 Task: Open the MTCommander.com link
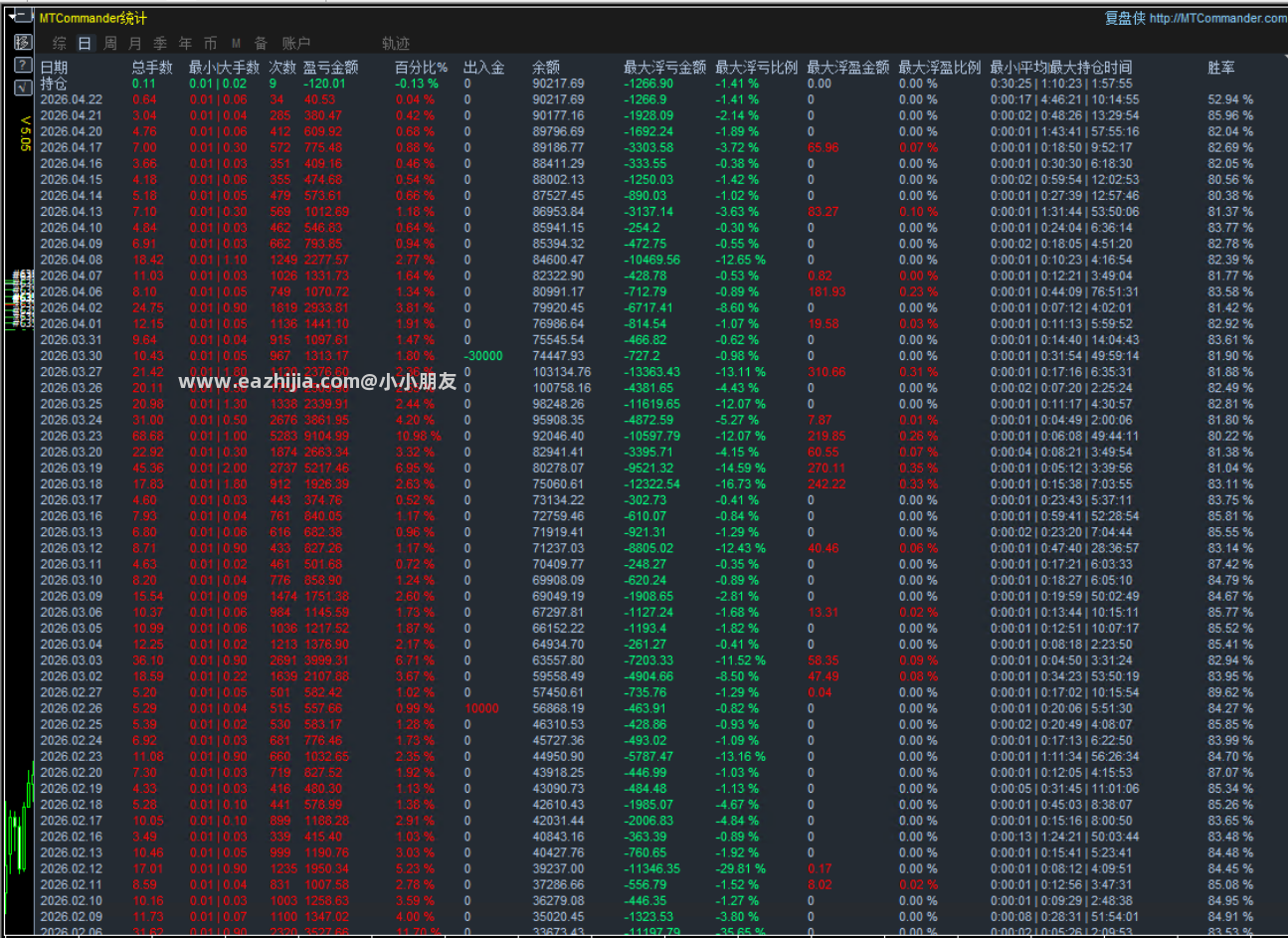click(1217, 18)
